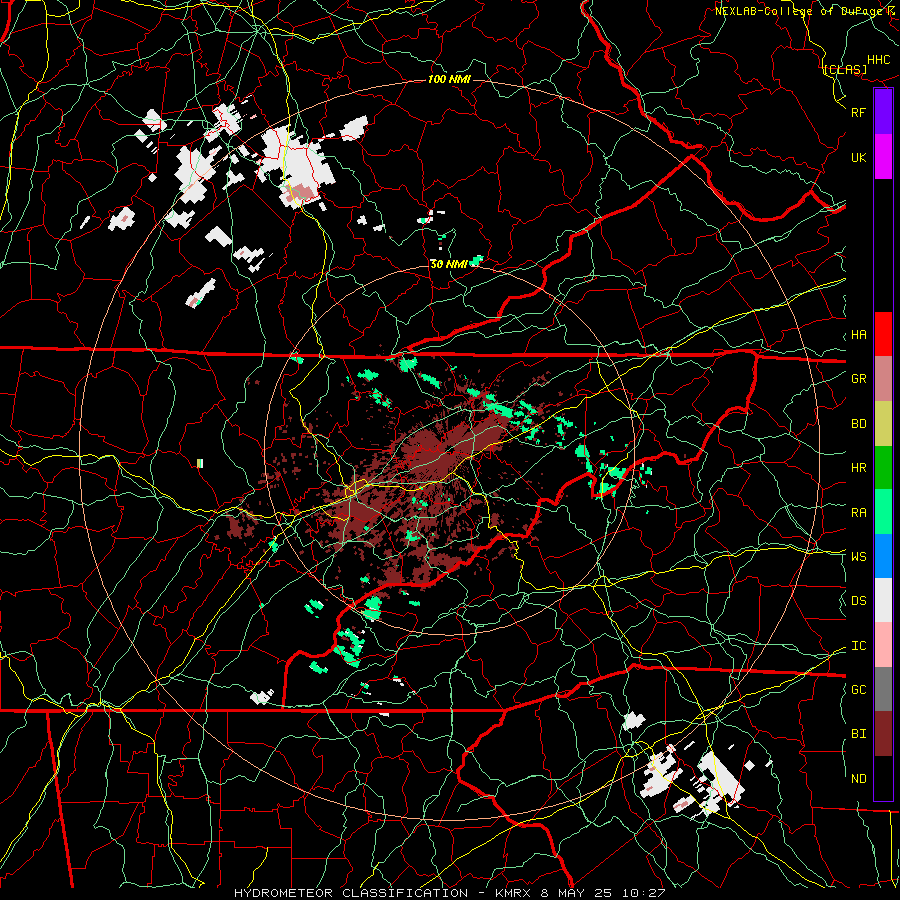Image resolution: width=900 pixels, height=900 pixels.
Task: Click the '50 NMI' range ring label
Action: 448,265
